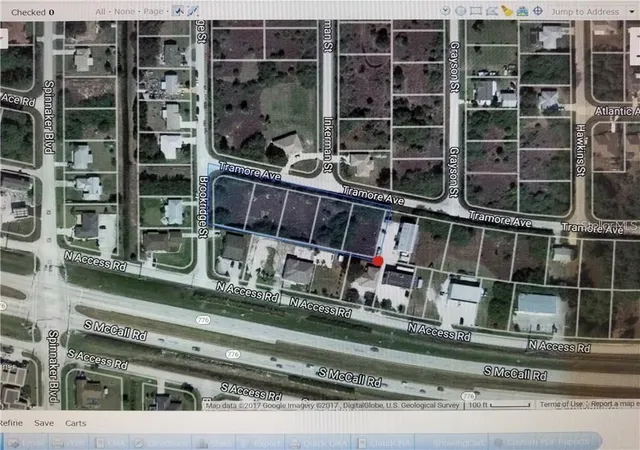Open the Save menu
Image resolution: width=640 pixels, height=450 pixels.
point(44,423)
